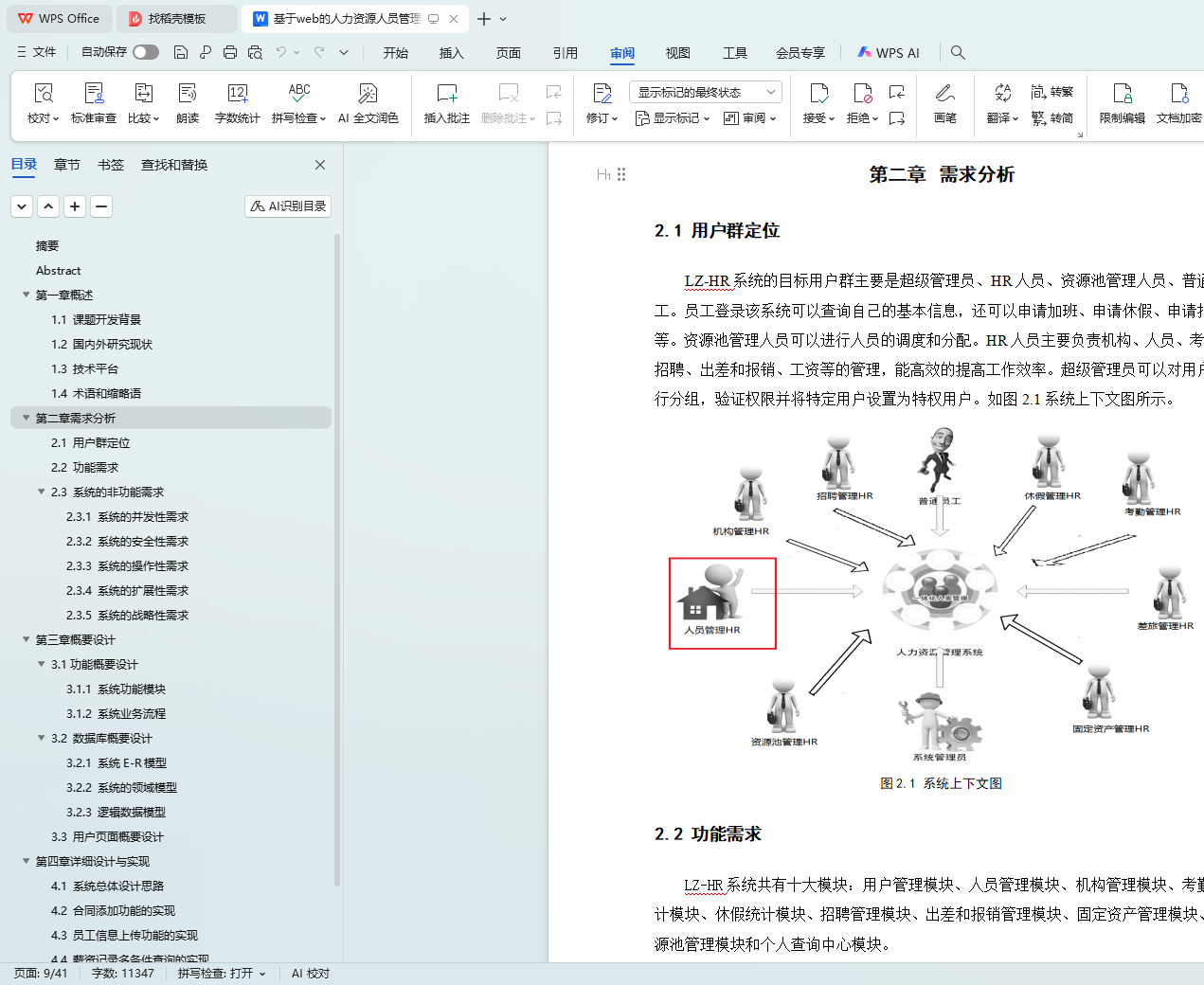Go to 3.1.2 系统业务流程 heading
The width and height of the screenshot is (1204, 985).
click(x=116, y=713)
